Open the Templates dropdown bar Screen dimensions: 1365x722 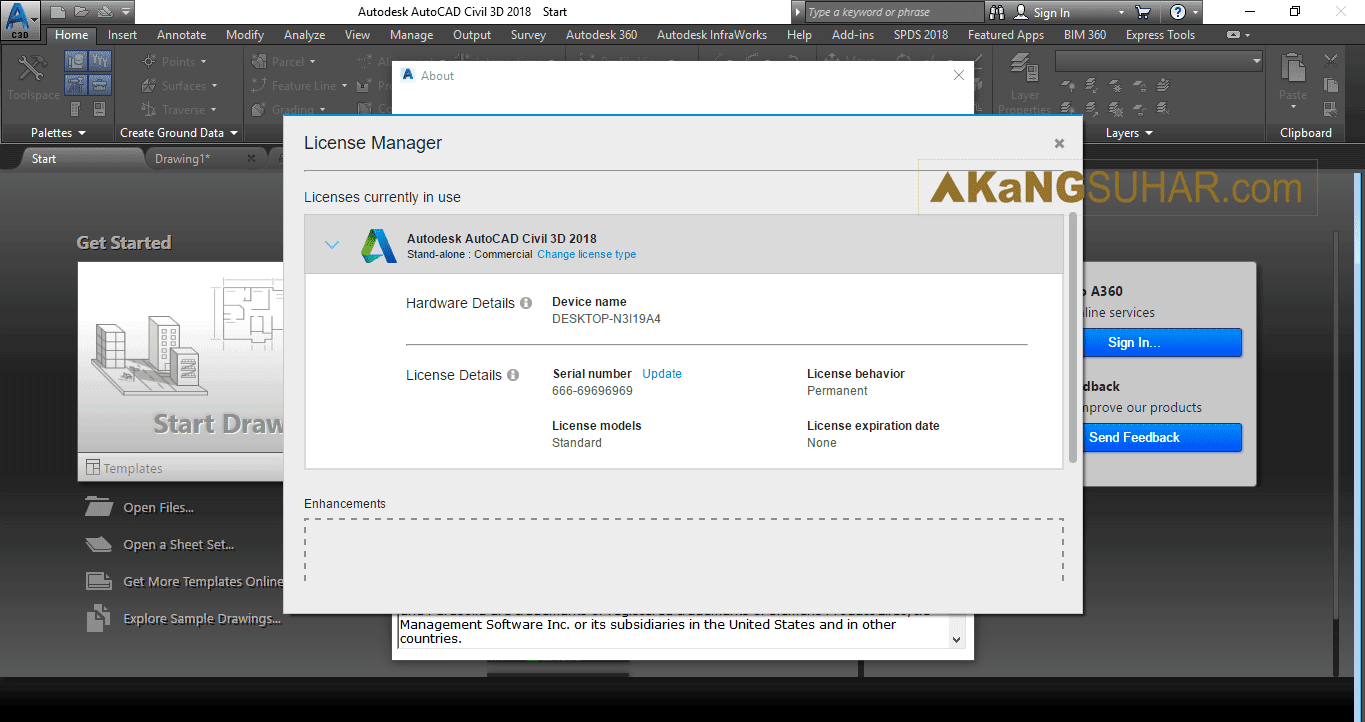pos(181,467)
